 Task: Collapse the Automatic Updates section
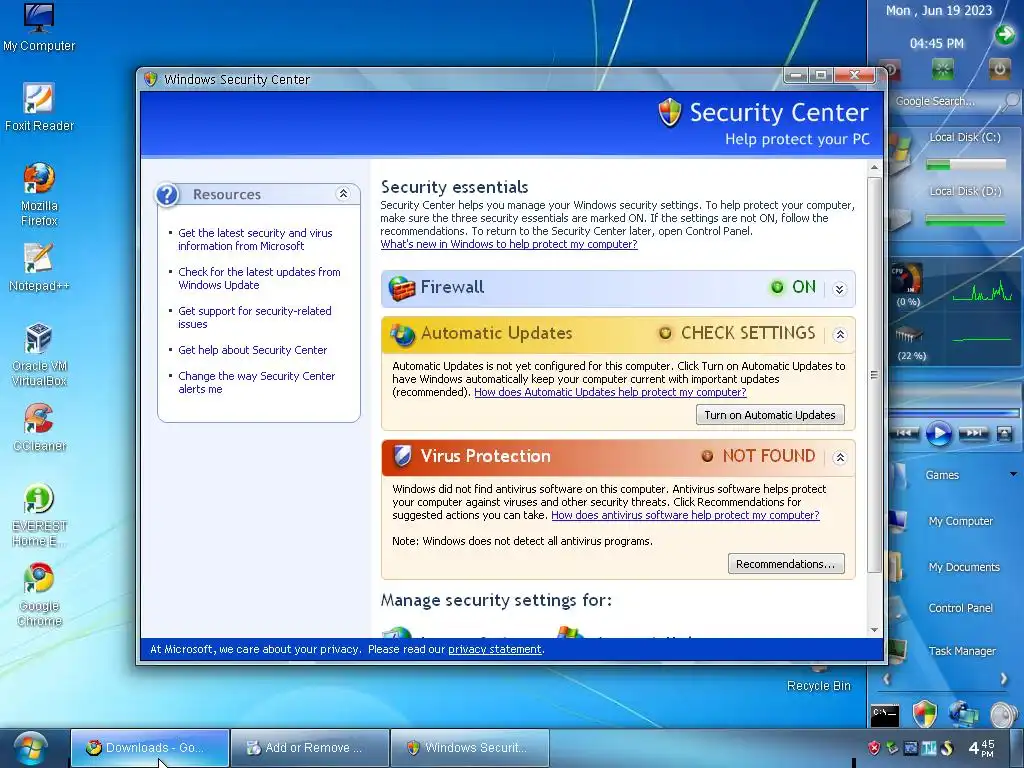pyautogui.click(x=840, y=335)
